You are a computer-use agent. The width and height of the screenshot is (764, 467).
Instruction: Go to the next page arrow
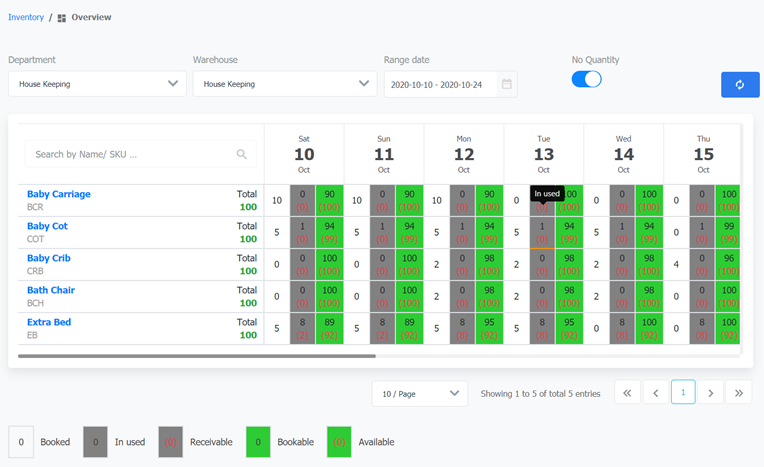pos(711,393)
